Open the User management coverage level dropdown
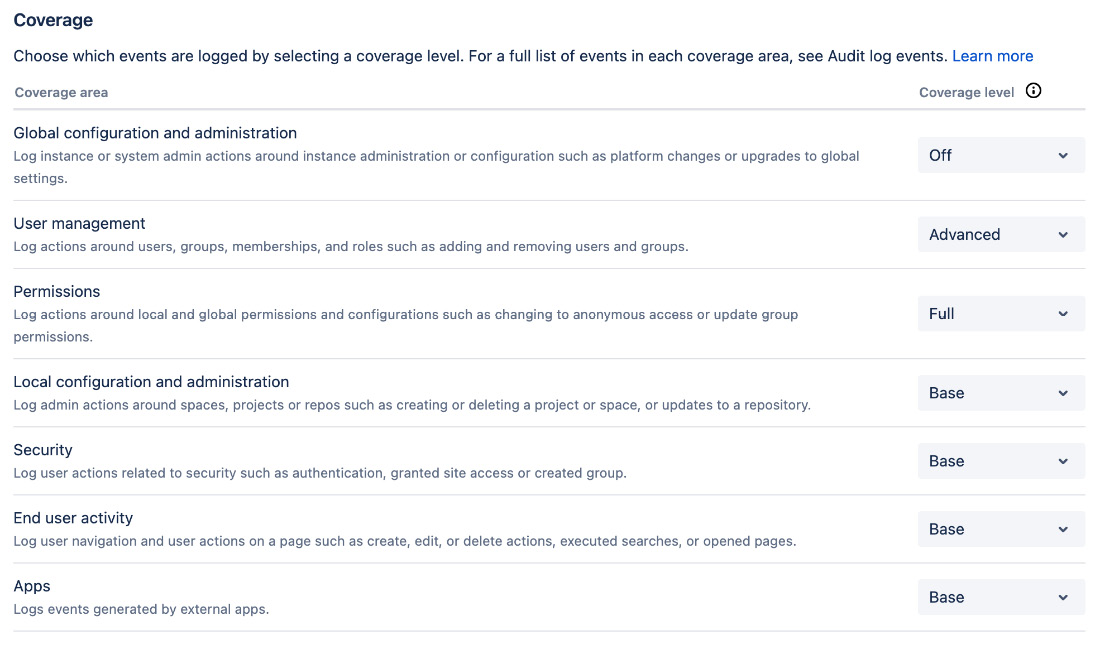This screenshot has width=1100, height=645. point(1000,234)
